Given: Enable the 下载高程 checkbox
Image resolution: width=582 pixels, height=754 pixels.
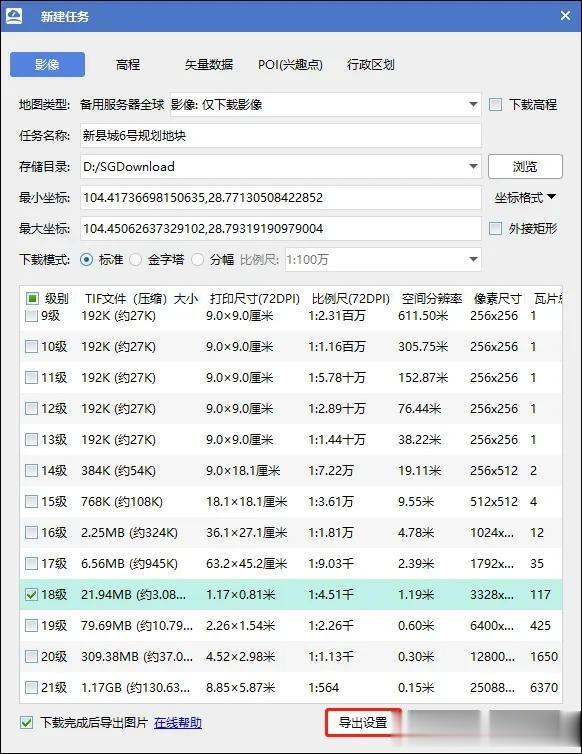Looking at the screenshot, I should [495, 104].
